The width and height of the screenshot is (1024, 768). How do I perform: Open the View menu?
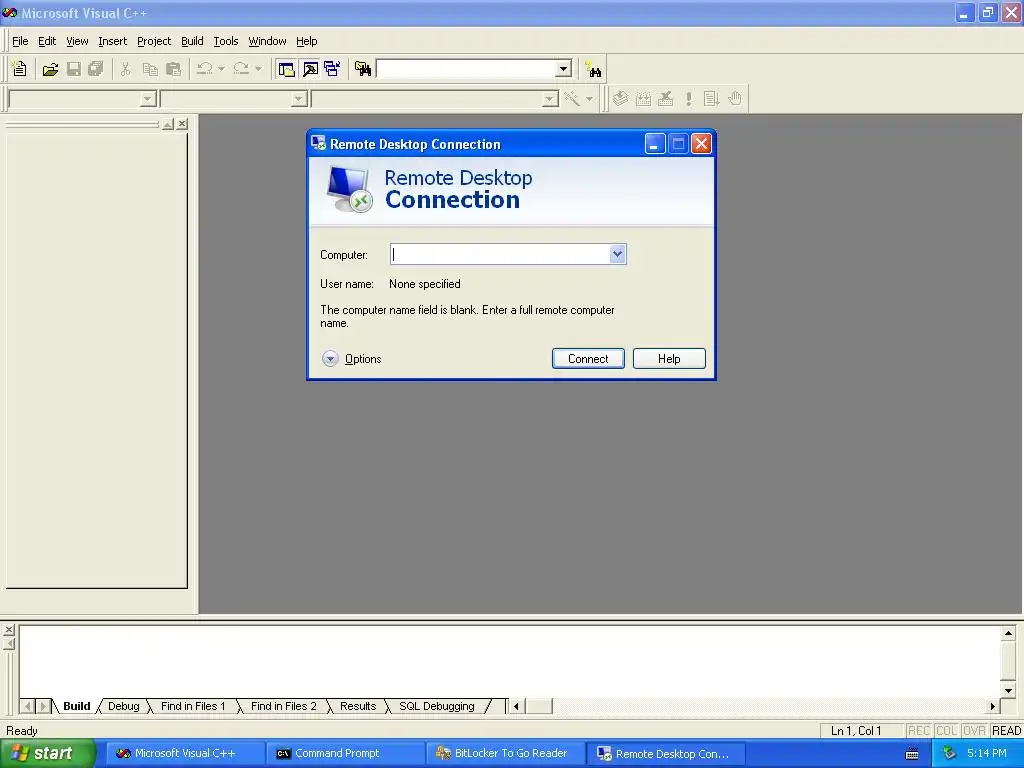(77, 41)
